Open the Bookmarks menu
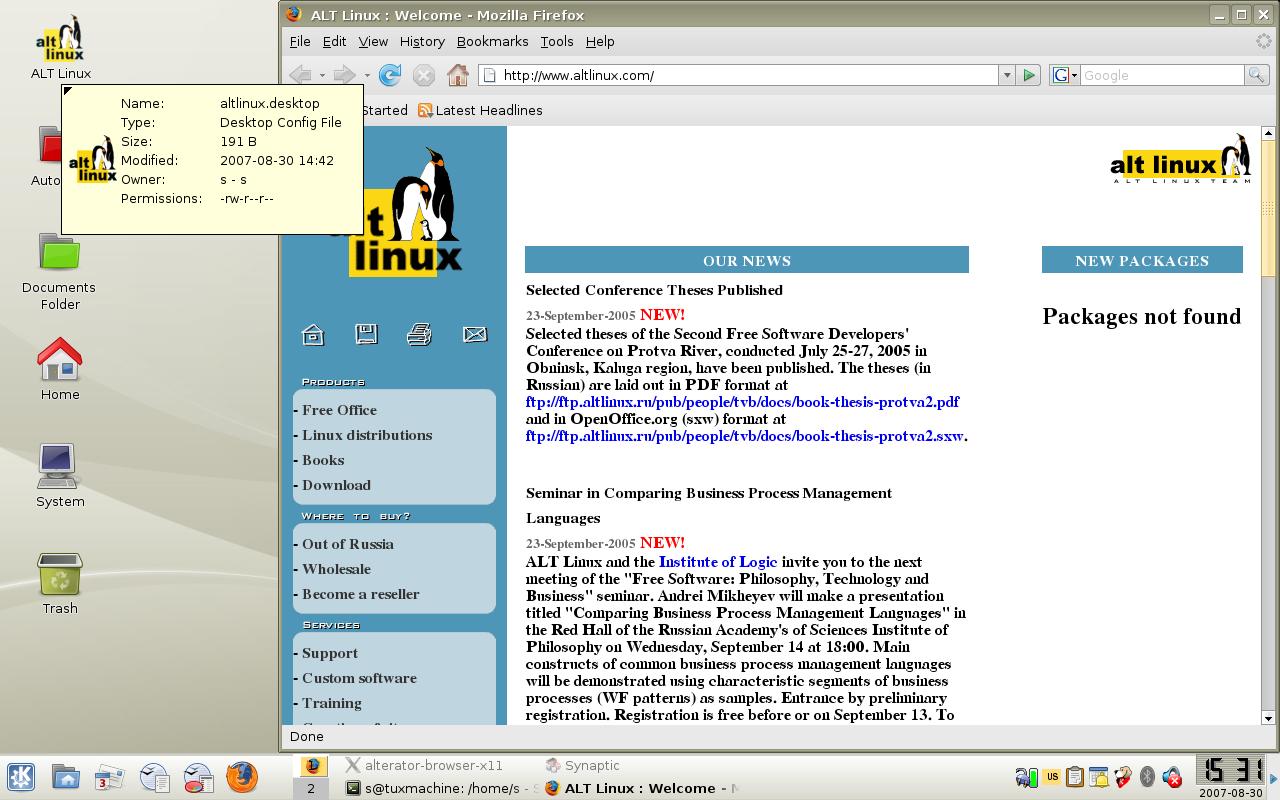This screenshot has height=800, width=1280. 492,41
